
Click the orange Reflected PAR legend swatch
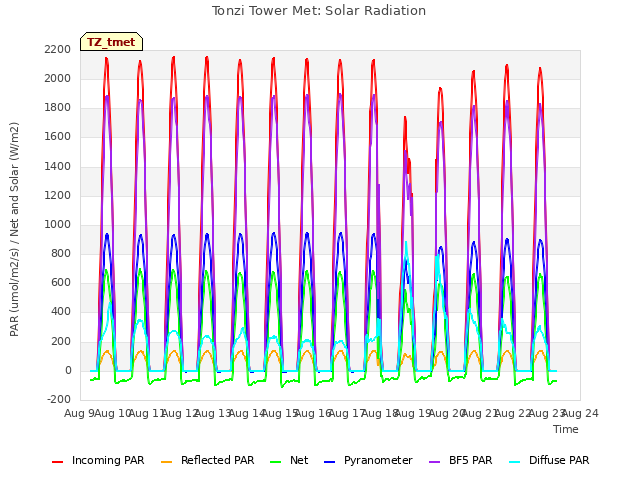click(x=167, y=462)
